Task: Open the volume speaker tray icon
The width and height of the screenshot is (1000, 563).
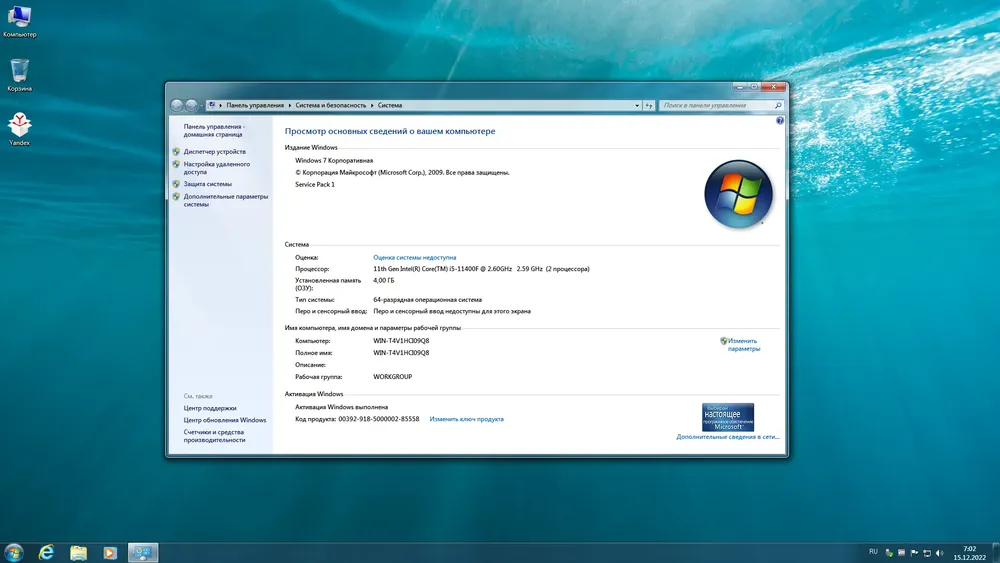Action: pos(939,553)
